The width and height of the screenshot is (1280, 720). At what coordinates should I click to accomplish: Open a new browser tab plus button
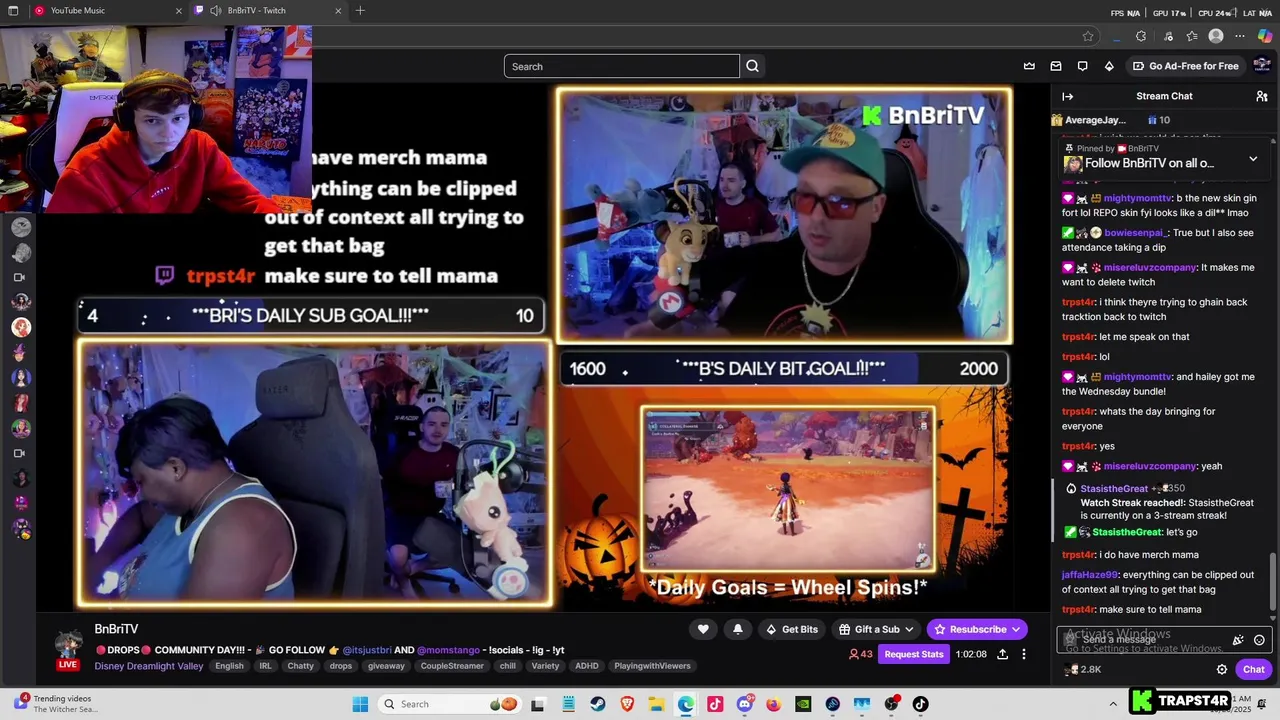360,11
